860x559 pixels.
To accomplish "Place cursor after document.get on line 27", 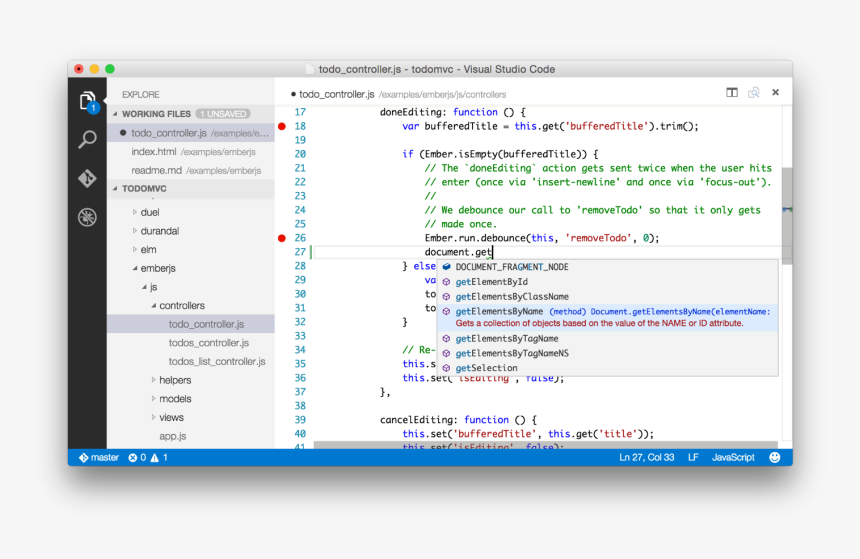I will pos(493,252).
